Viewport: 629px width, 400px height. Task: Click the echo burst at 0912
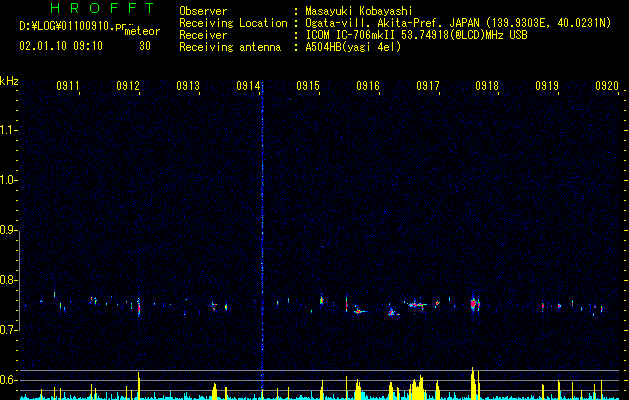139,307
